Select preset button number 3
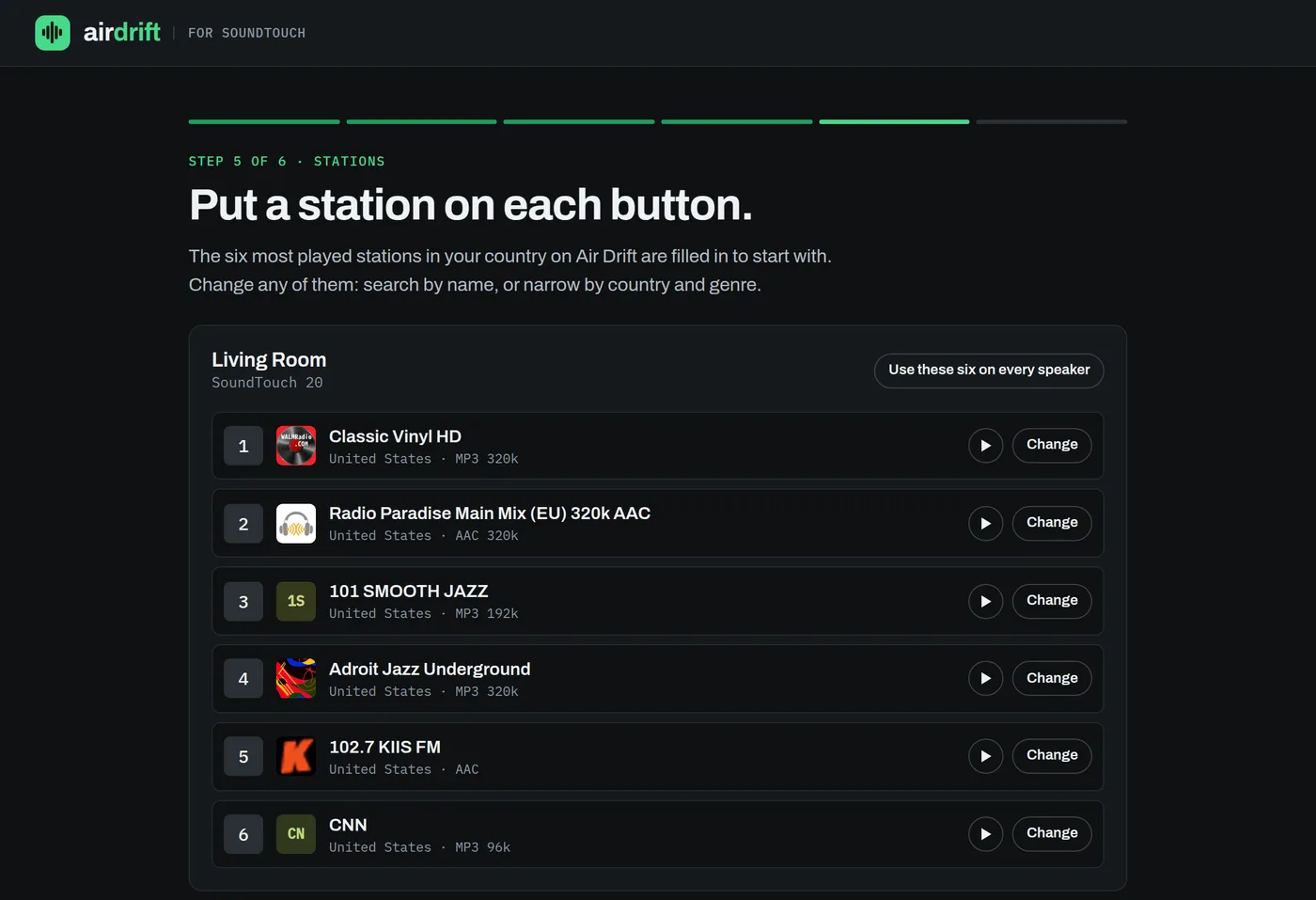Viewport: 1316px width, 900px height. click(243, 602)
